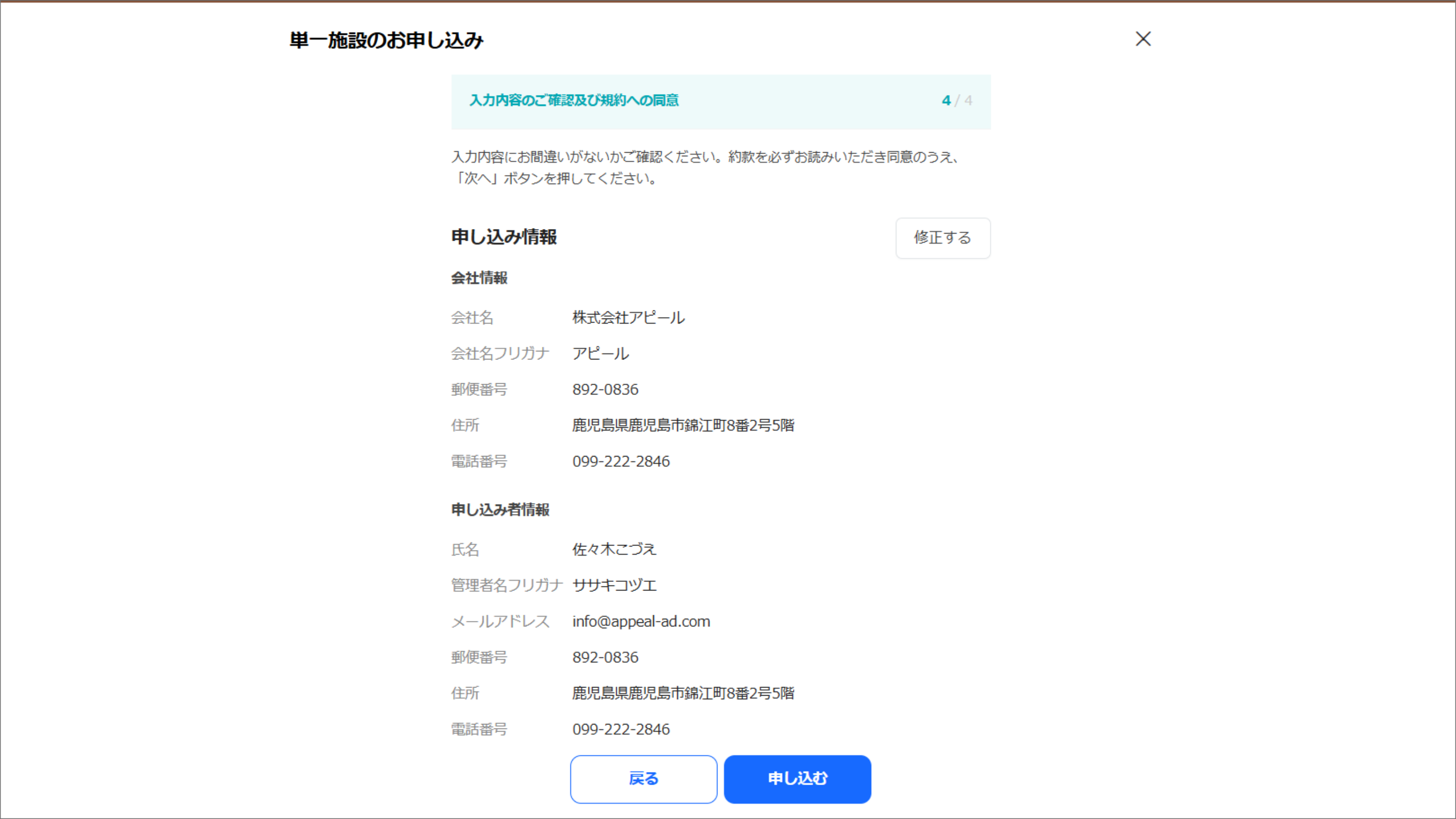Select the applicant name 佐々木こづえ

pos(614,550)
